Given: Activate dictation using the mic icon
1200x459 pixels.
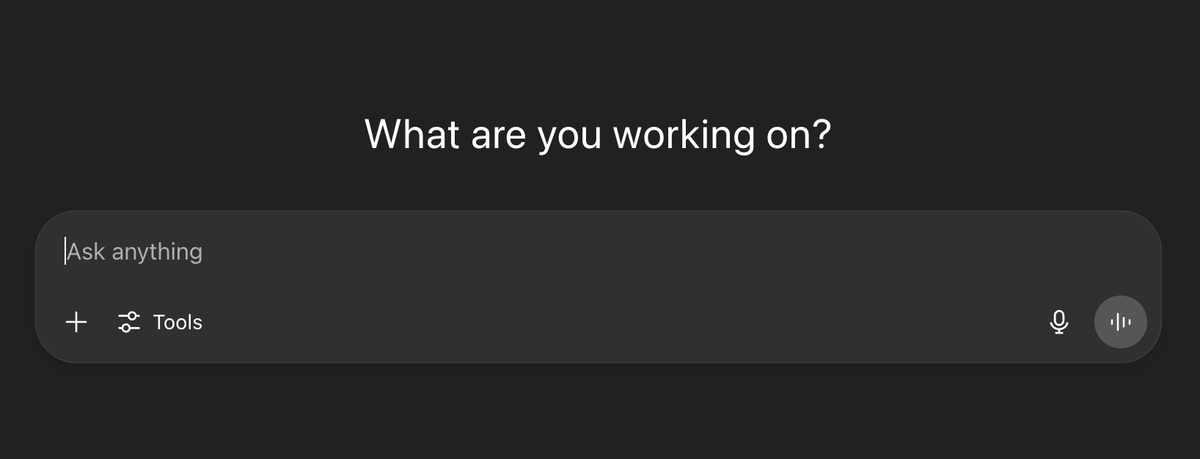Looking at the screenshot, I should [x=1059, y=322].
